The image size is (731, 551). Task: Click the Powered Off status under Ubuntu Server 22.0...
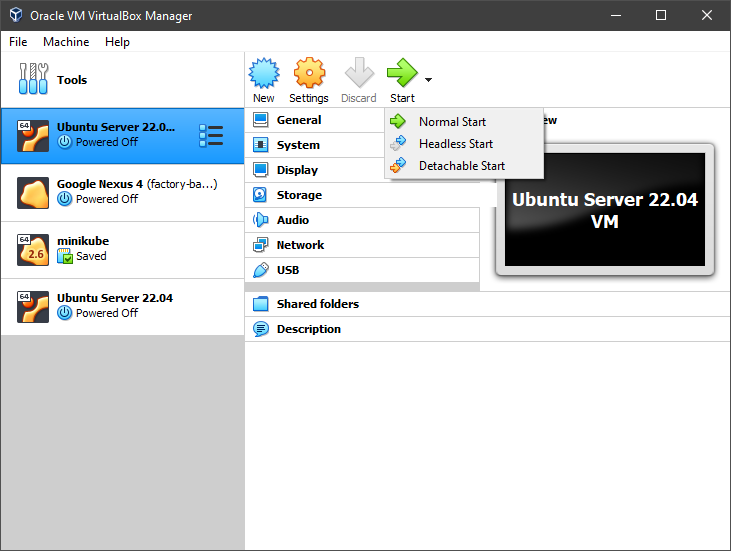(x=107, y=142)
